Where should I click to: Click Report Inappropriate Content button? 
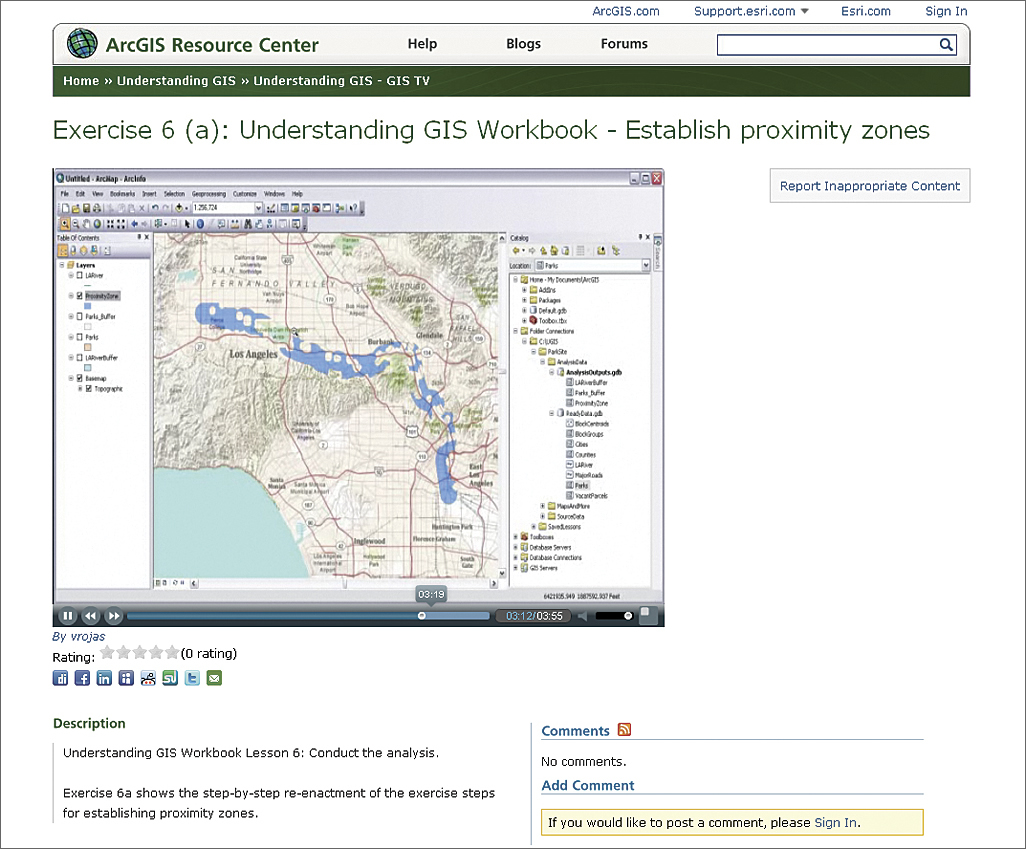pyautogui.click(x=870, y=186)
